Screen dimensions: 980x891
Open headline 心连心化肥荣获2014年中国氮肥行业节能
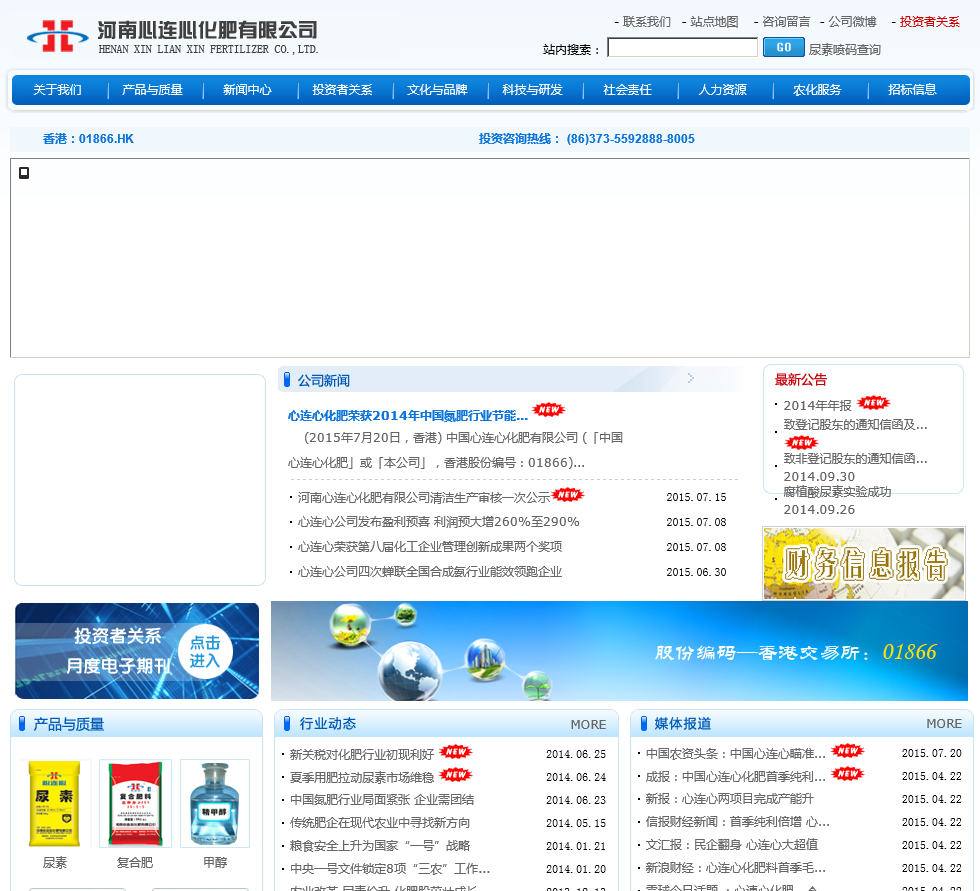408,416
